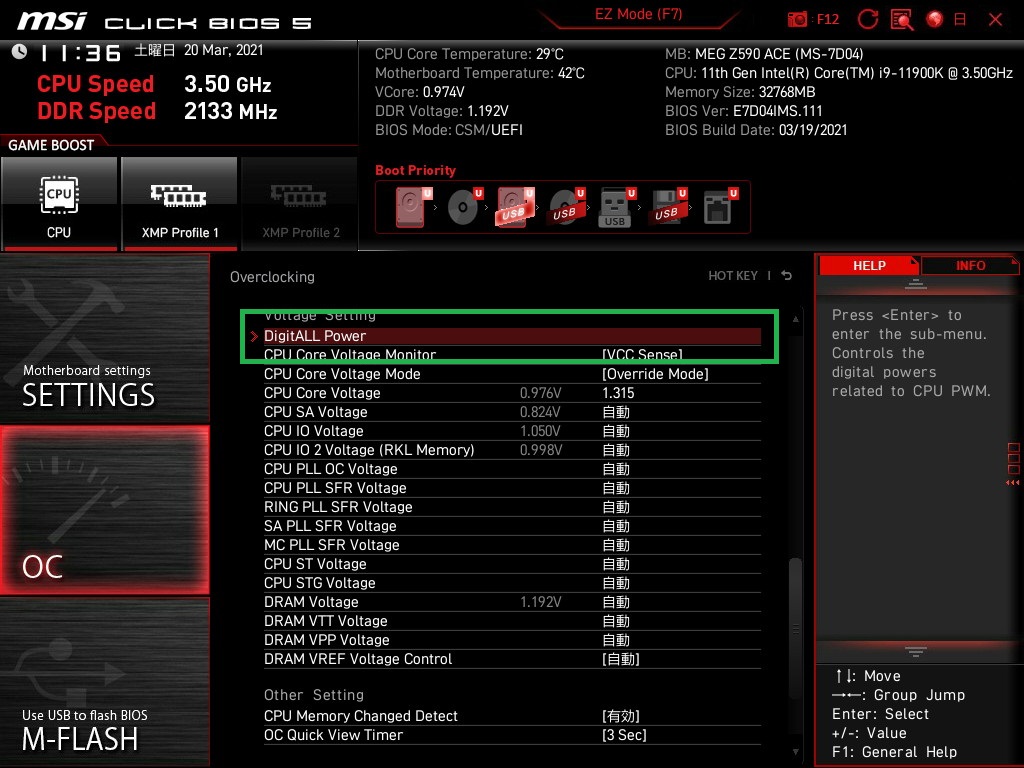Enable XMP Profile 1
Viewport: 1024px width, 768px height.
(x=179, y=204)
